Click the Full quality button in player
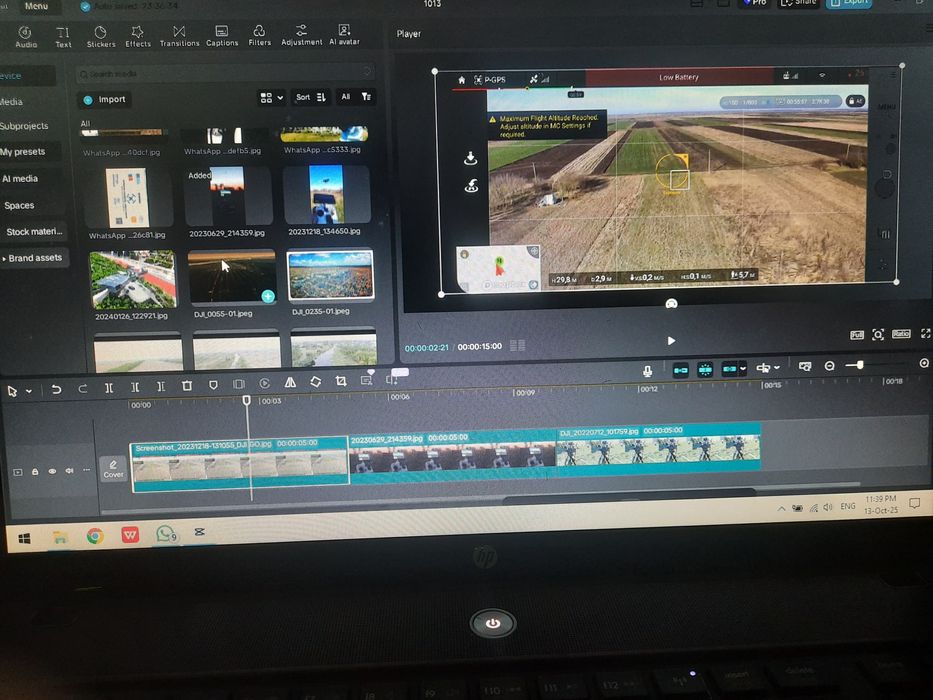 856,335
